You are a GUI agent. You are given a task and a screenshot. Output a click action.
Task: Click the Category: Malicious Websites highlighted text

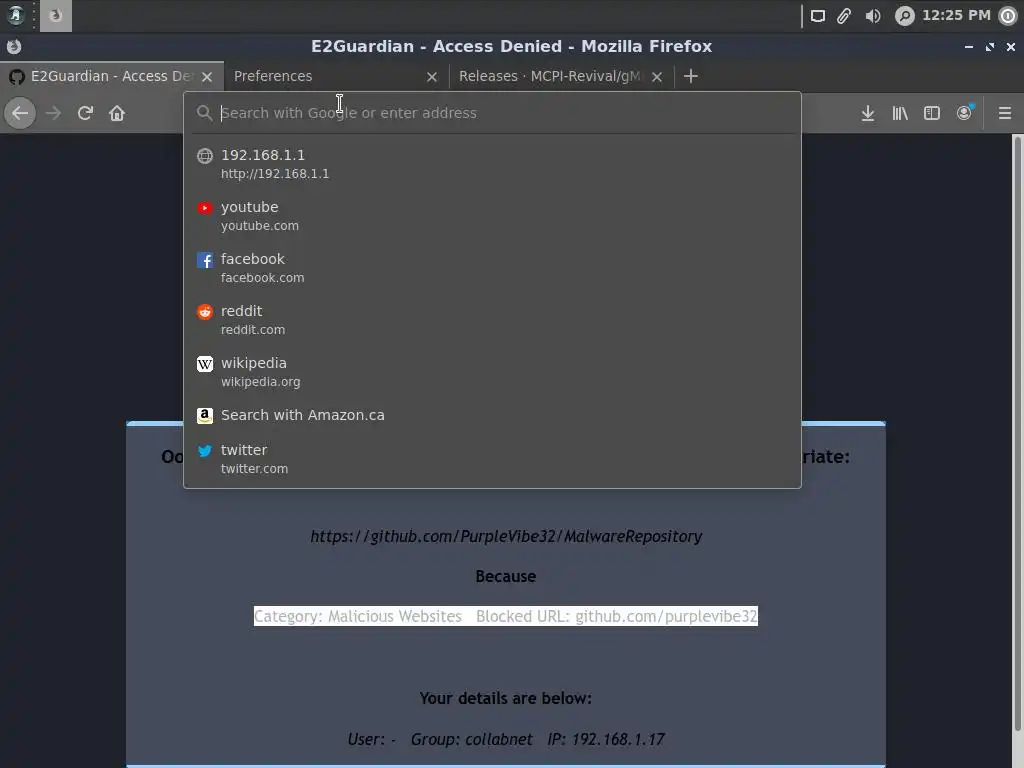pyautogui.click(x=358, y=616)
